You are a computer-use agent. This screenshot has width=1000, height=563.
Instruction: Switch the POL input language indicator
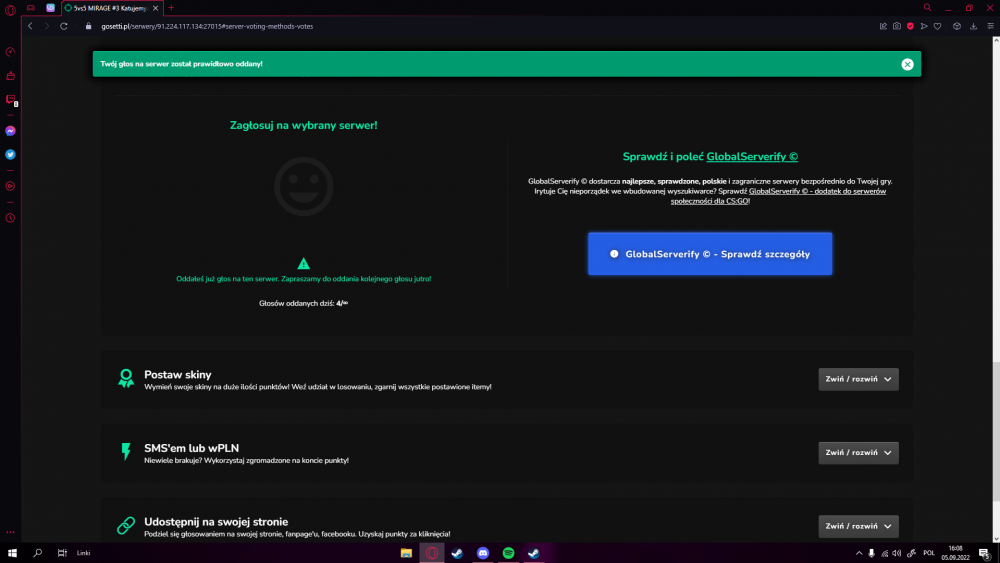coord(929,553)
